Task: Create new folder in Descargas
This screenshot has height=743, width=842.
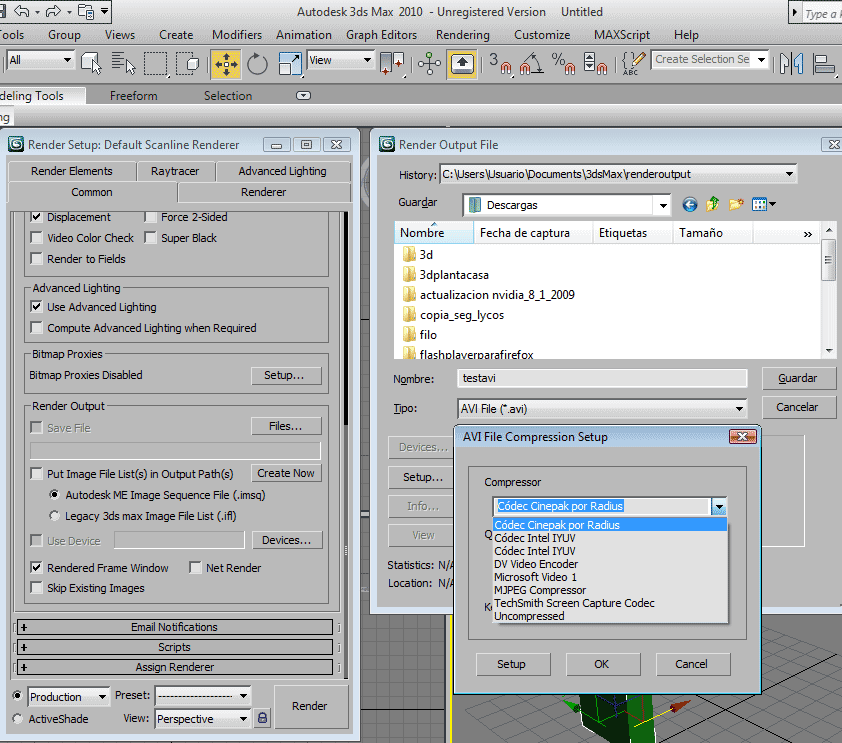Action: [736, 204]
